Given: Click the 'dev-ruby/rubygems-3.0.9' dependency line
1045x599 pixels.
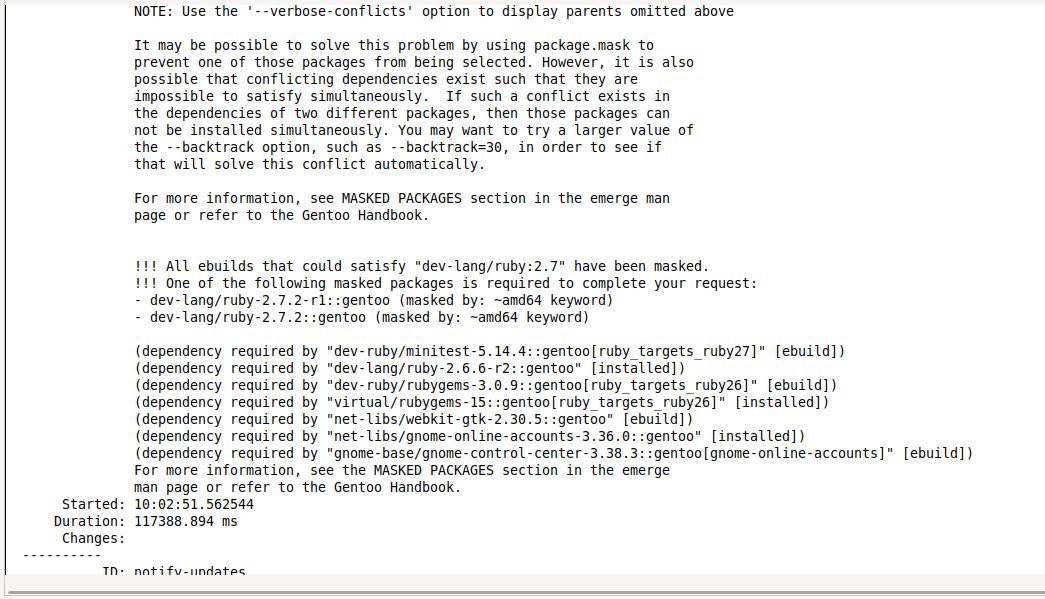Looking at the screenshot, I should [x=485, y=386].
